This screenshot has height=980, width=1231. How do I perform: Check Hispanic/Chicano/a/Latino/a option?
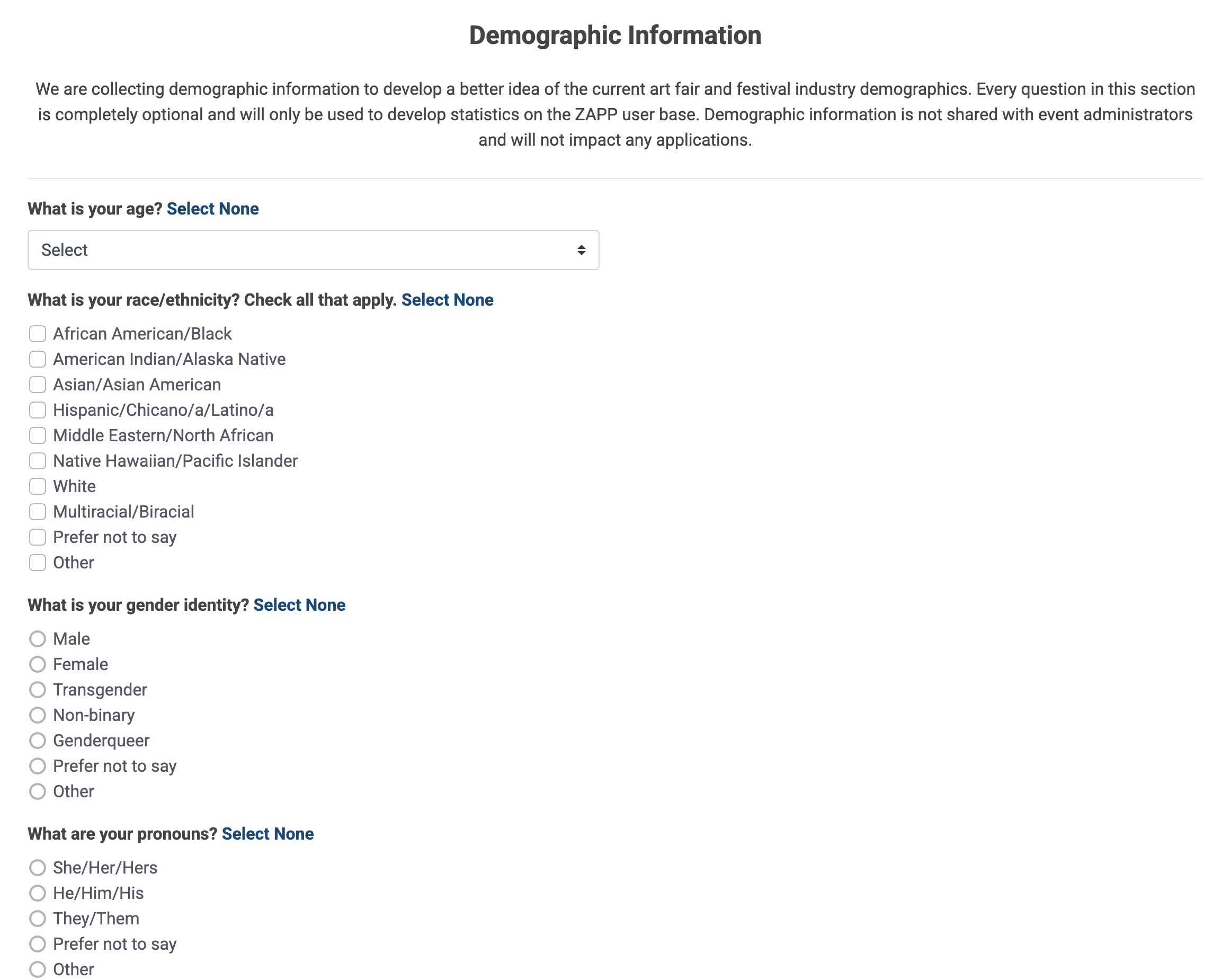pos(38,409)
